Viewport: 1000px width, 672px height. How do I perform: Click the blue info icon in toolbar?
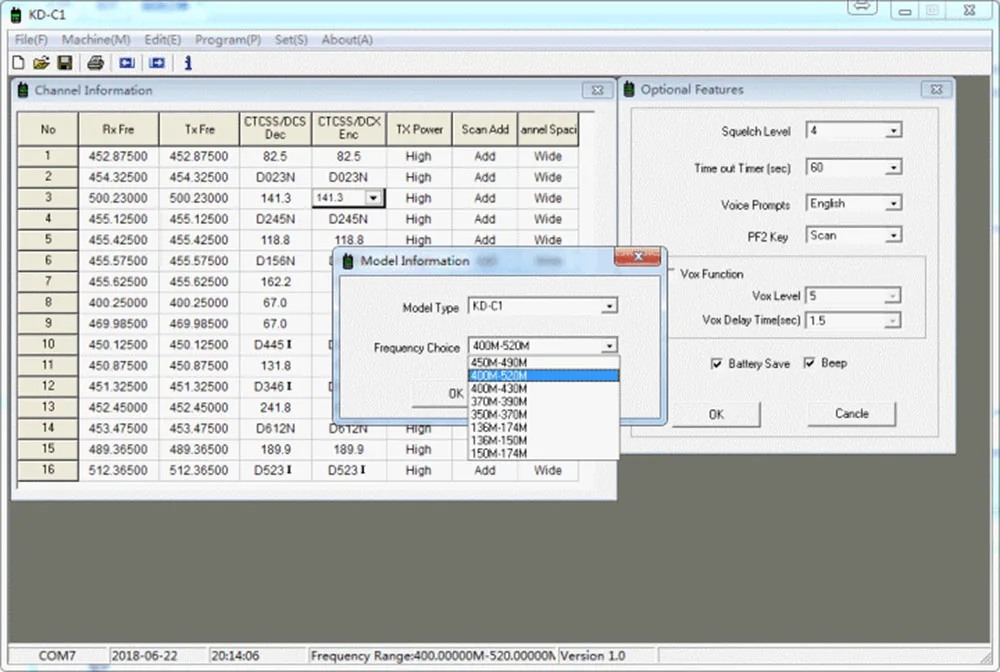(x=188, y=63)
